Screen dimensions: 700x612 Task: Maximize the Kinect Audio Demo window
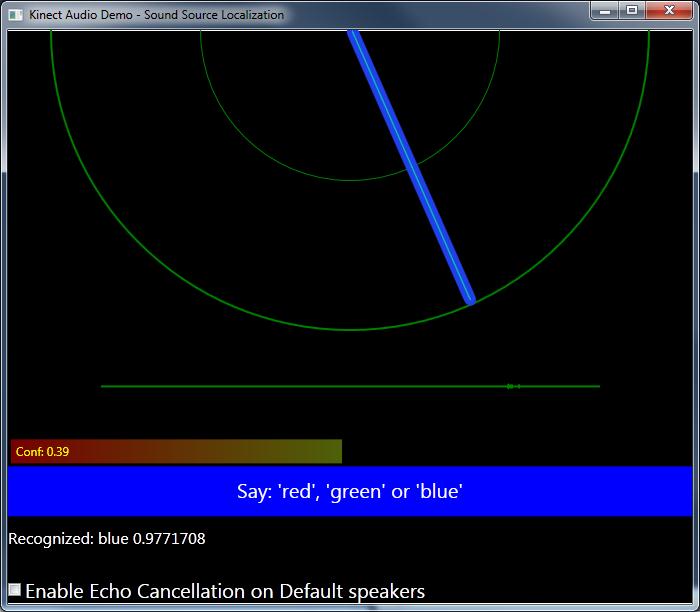click(632, 11)
